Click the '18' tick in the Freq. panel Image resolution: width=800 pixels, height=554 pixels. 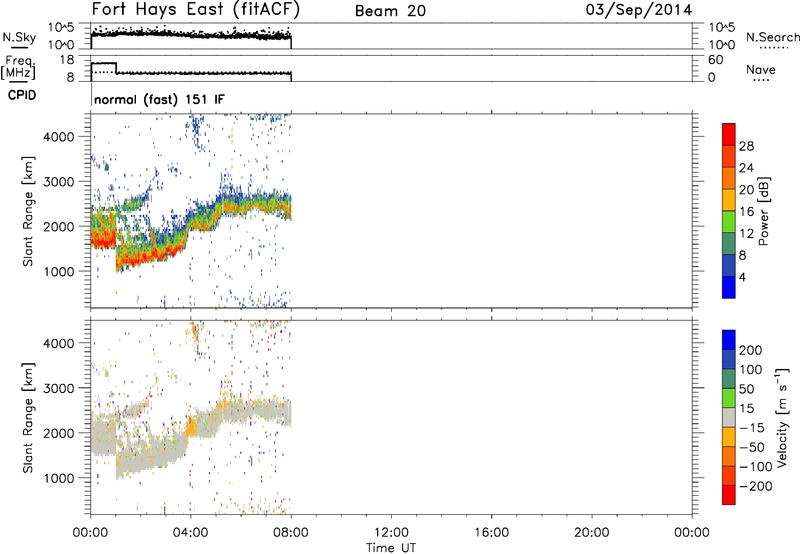(x=67, y=60)
